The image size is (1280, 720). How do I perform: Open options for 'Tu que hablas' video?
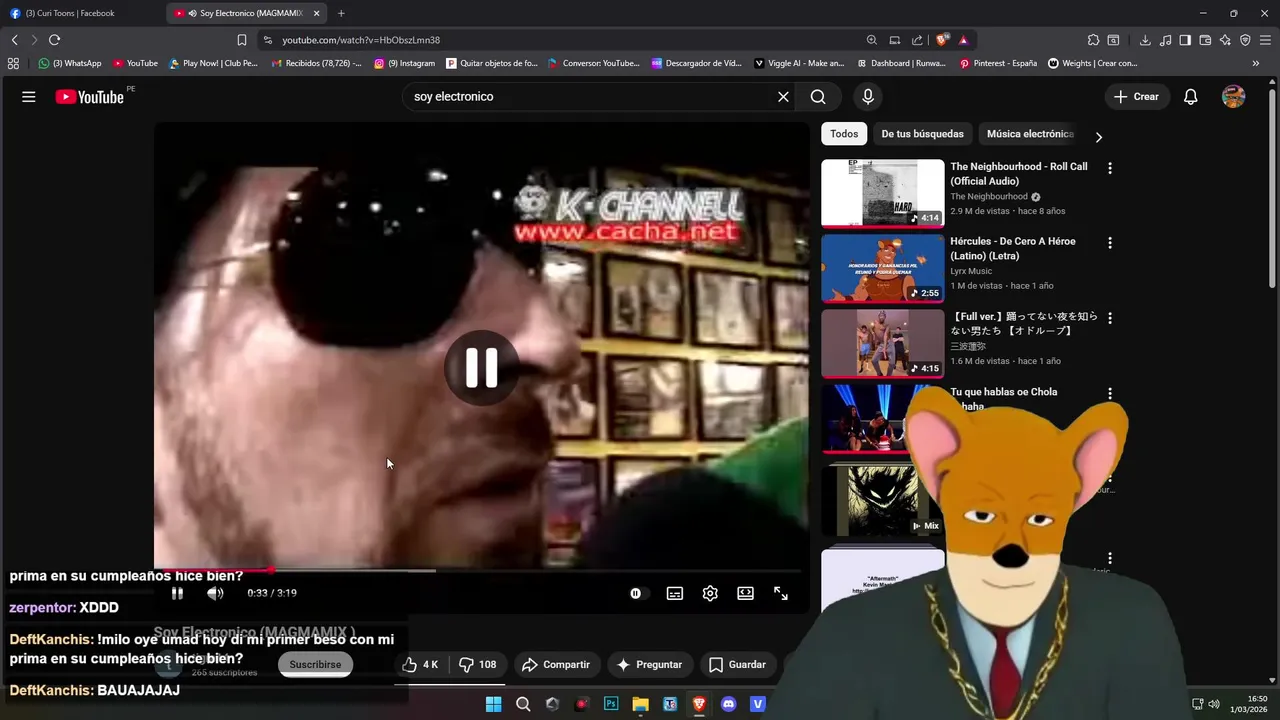[1109, 393]
